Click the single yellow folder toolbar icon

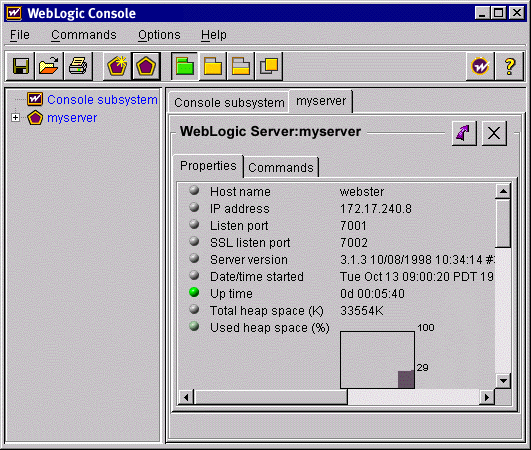[x=213, y=66]
